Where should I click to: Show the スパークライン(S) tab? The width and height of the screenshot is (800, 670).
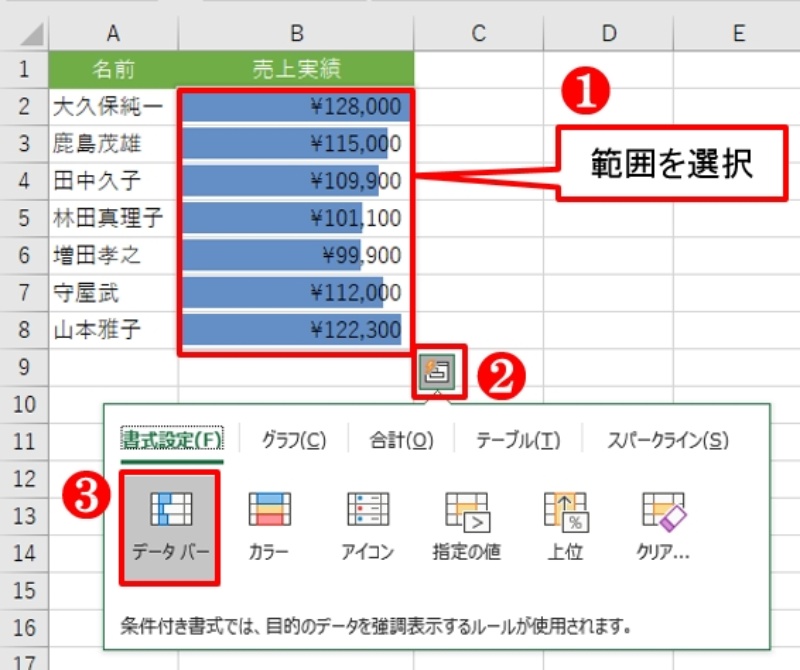(x=668, y=440)
